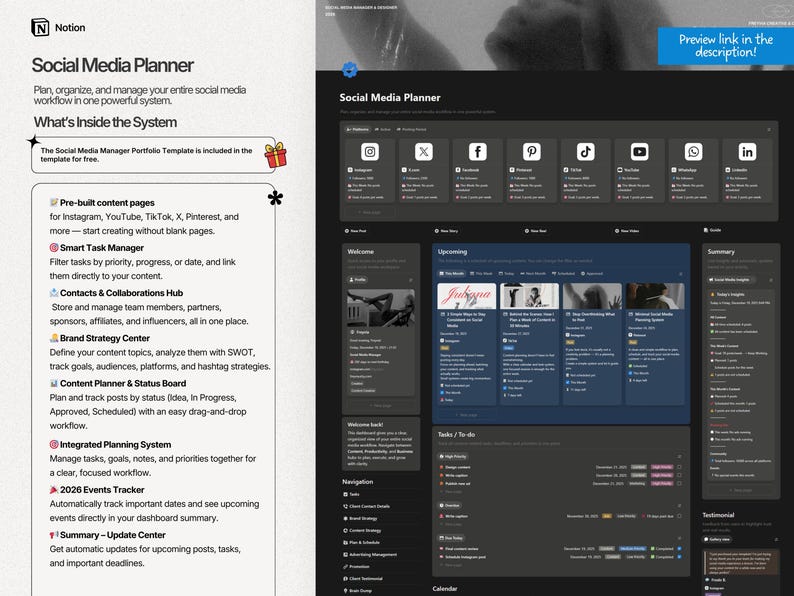Click the Client Contact Details phone icon
794x596 pixels.
coord(345,506)
